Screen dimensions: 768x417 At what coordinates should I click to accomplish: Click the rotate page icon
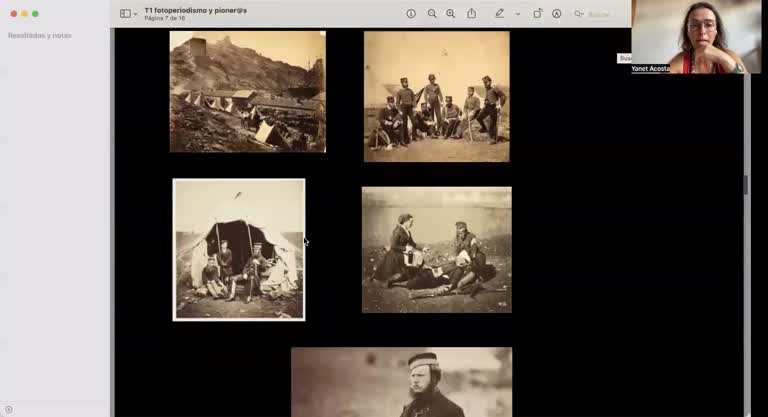[x=537, y=14]
